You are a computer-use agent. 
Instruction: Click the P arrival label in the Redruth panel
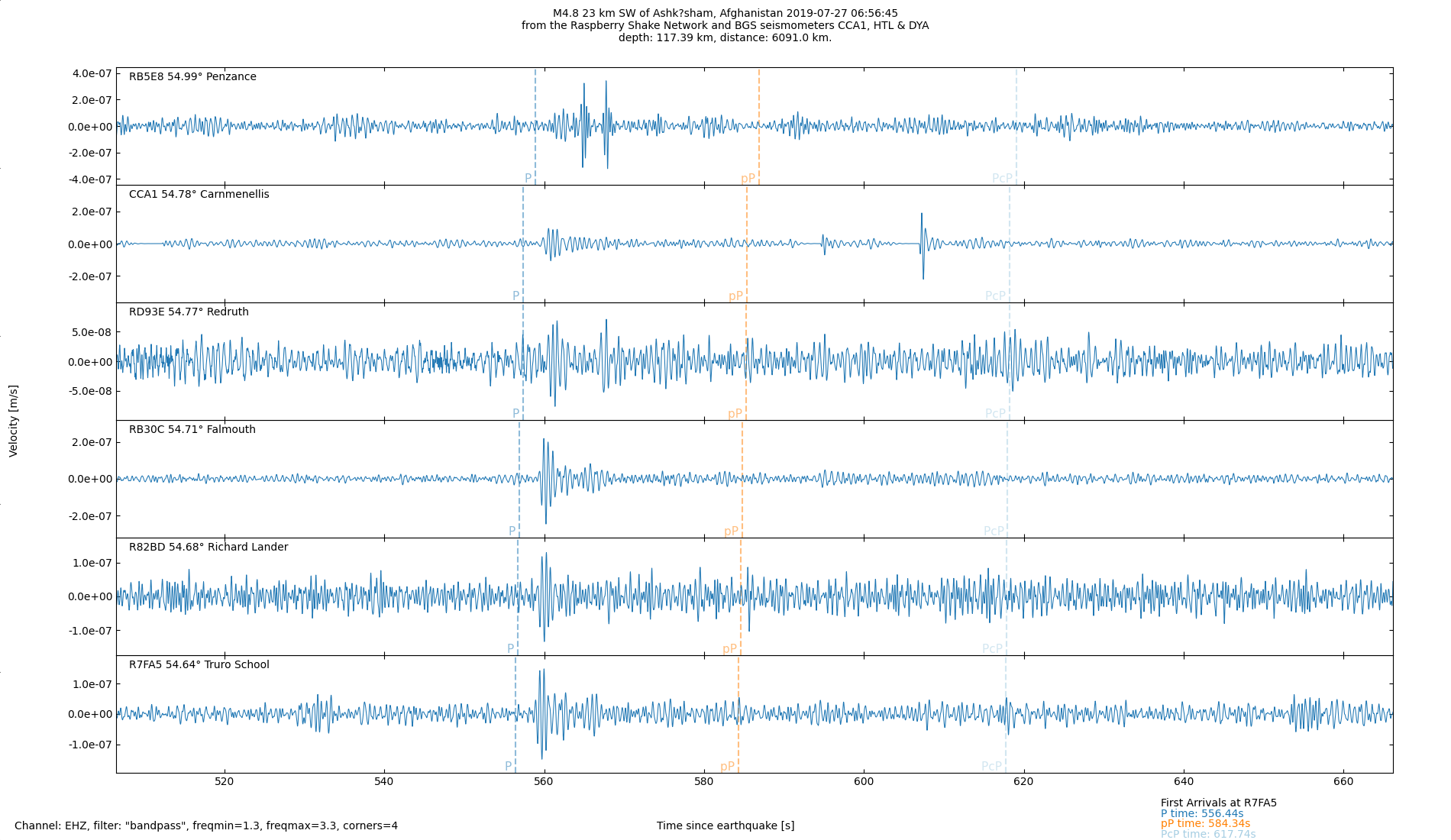[x=515, y=414]
